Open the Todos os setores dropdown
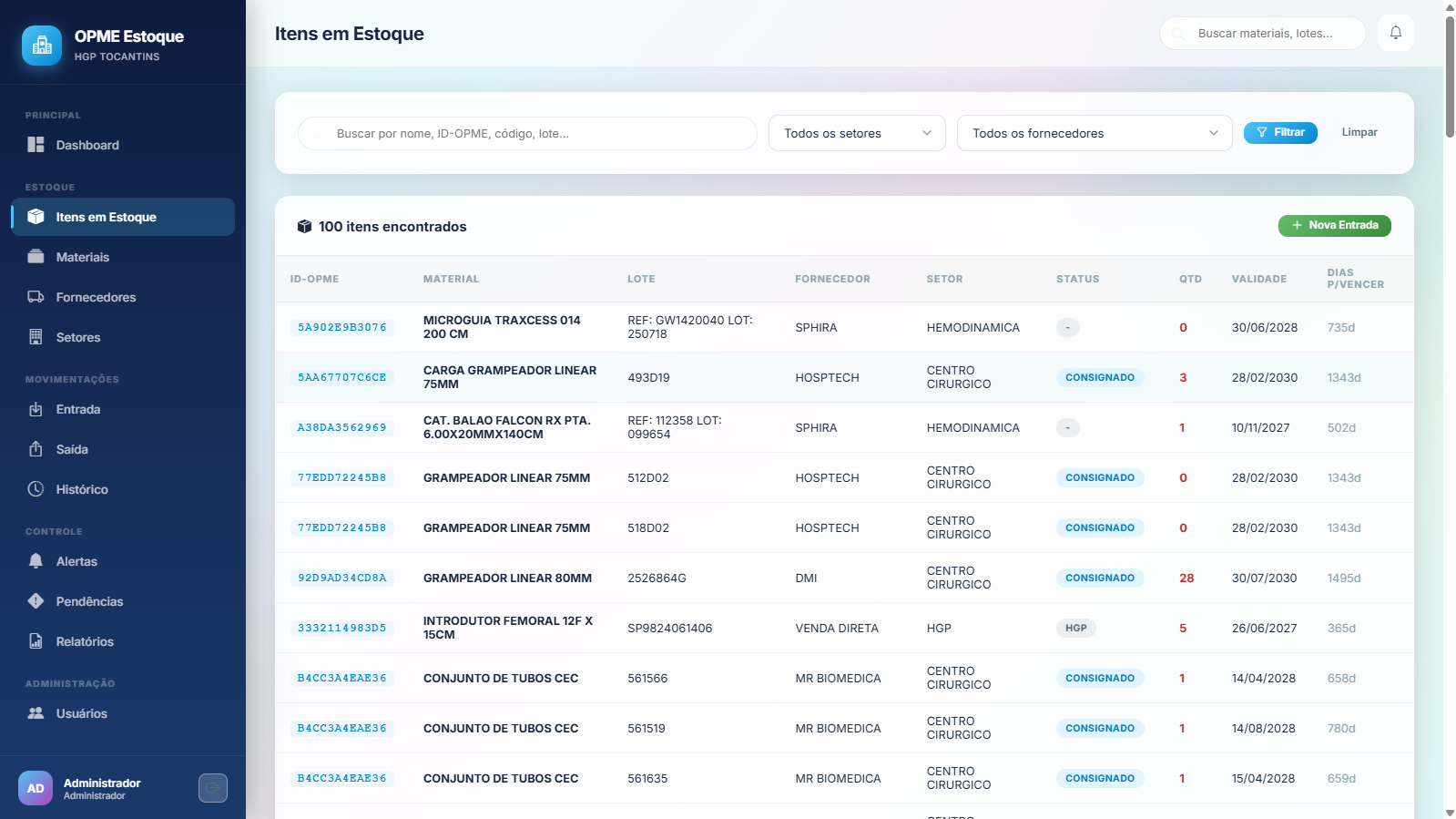 [857, 133]
